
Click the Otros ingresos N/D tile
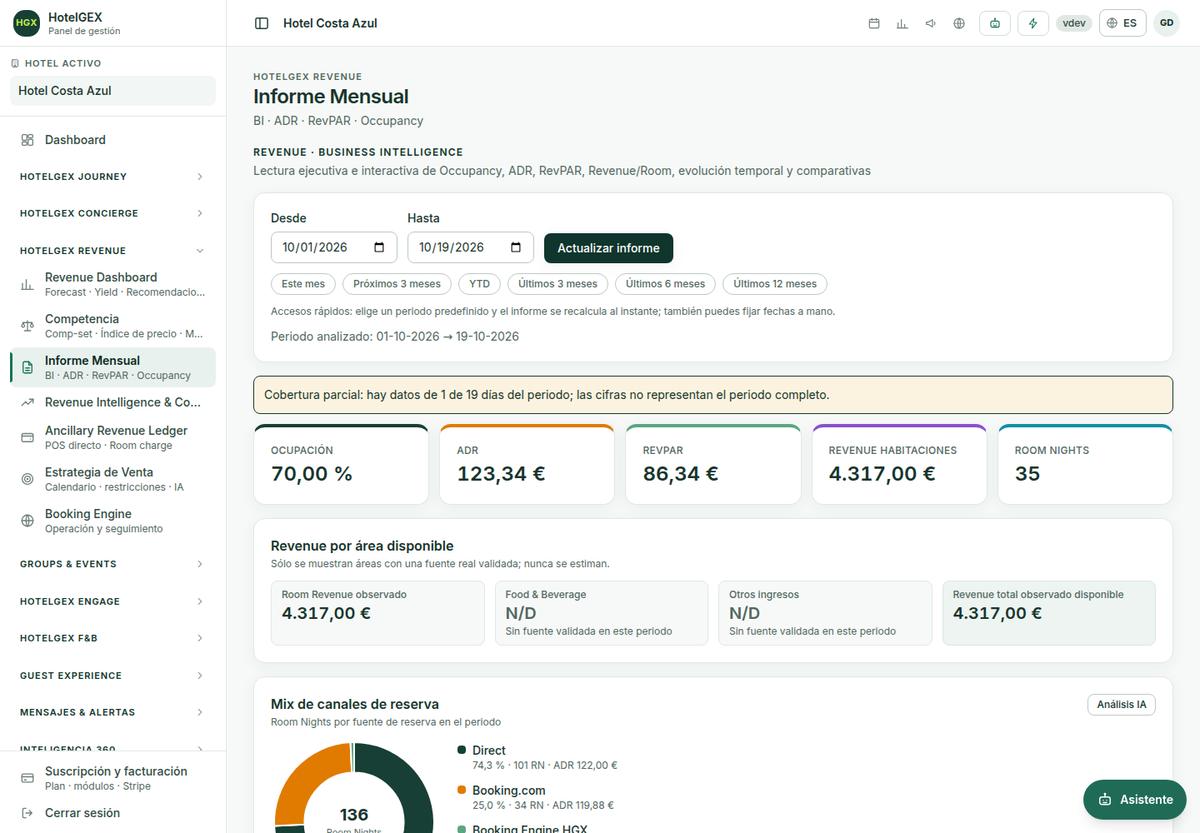[825, 613]
